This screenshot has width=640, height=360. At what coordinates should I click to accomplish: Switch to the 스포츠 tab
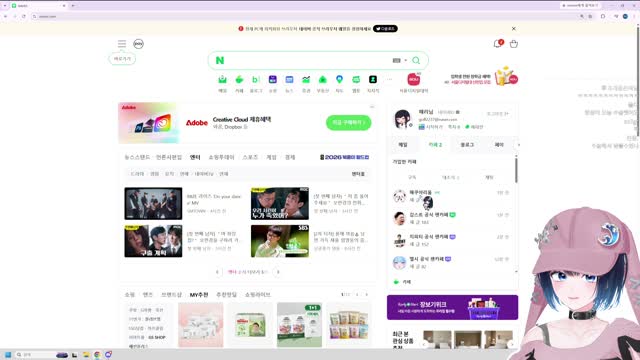click(250, 157)
